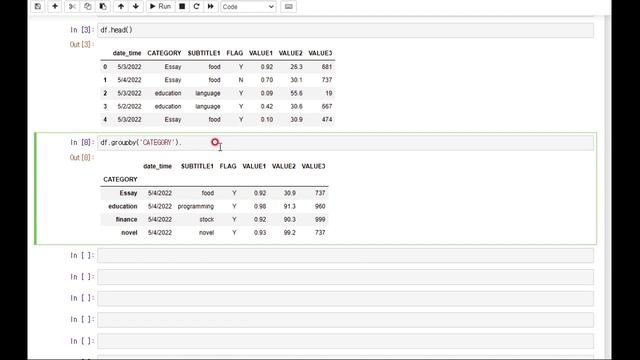The width and height of the screenshot is (640, 360).
Task: Insert a new cell with plus icon
Action: (x=55, y=7)
